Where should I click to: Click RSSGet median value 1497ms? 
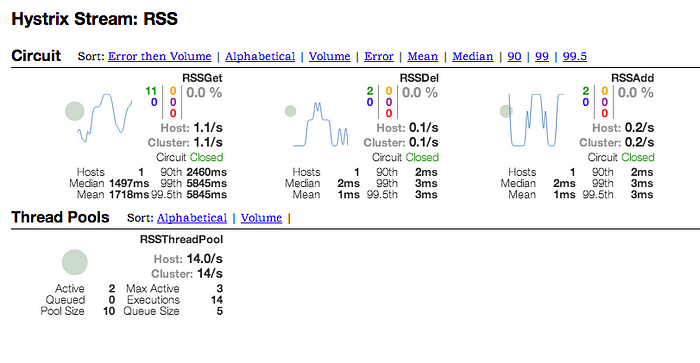click(129, 184)
